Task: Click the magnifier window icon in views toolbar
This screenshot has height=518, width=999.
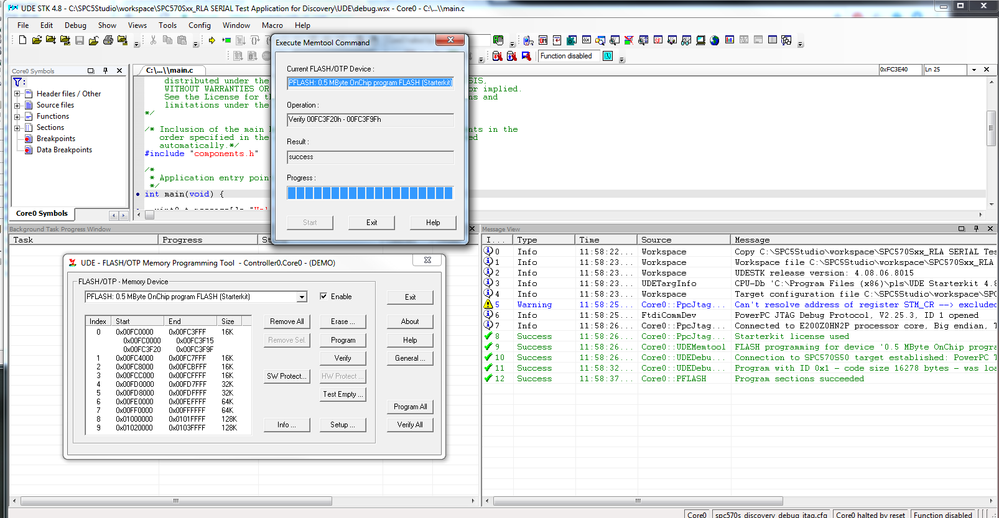Action: click(600, 40)
